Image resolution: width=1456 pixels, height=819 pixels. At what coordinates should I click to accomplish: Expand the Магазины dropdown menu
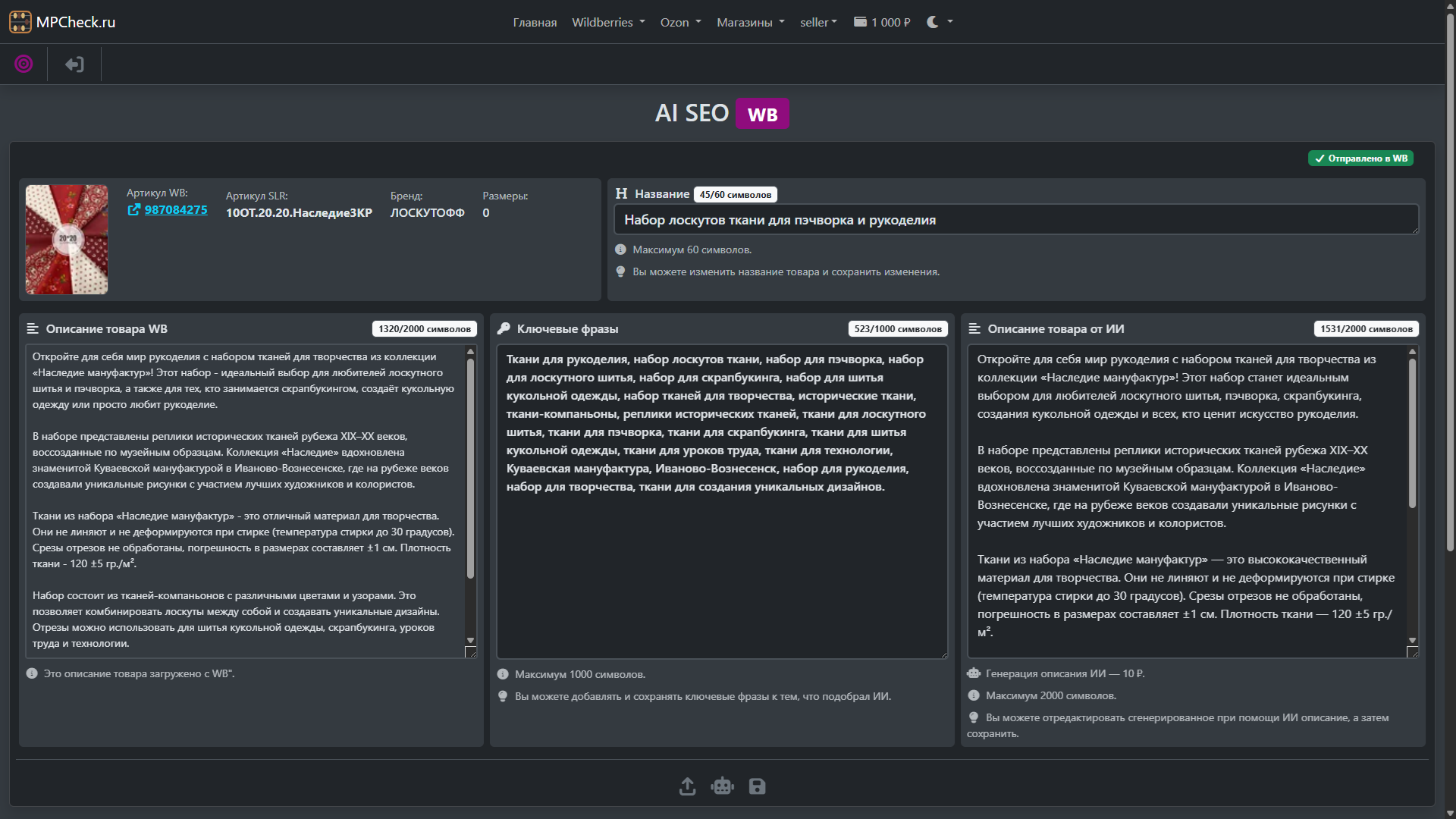751,22
